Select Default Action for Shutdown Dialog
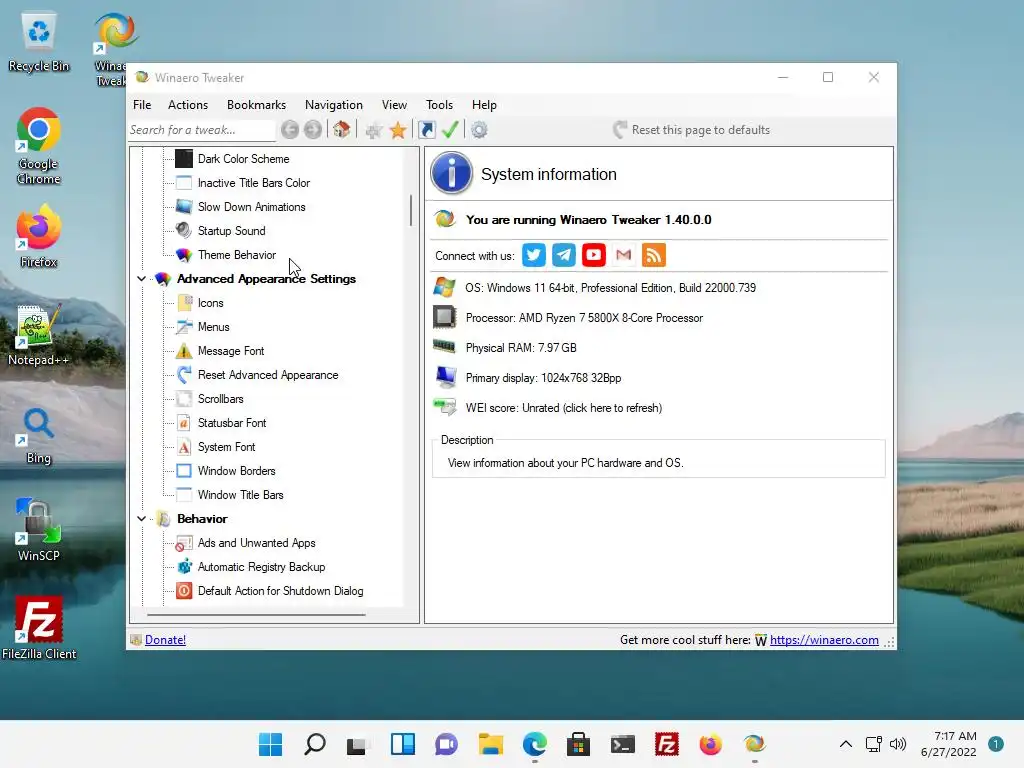Image resolution: width=1024 pixels, height=768 pixels. 280,591
